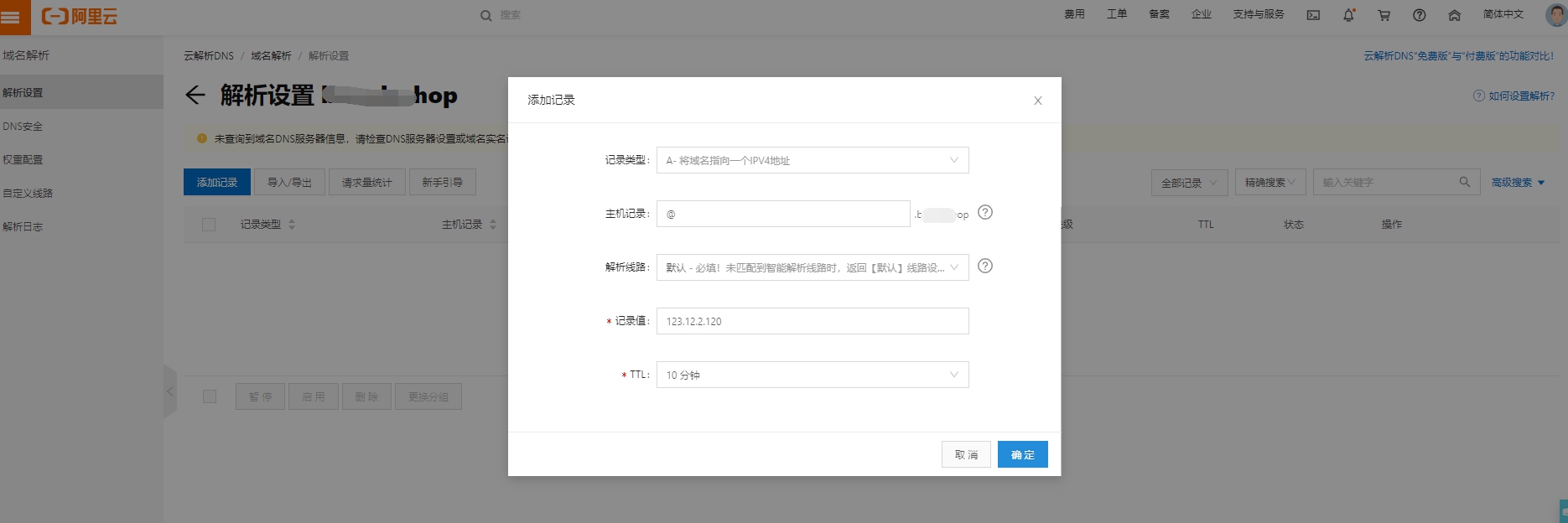
Task: Open the TTL 10 分钟 dropdown
Action: tap(813, 375)
